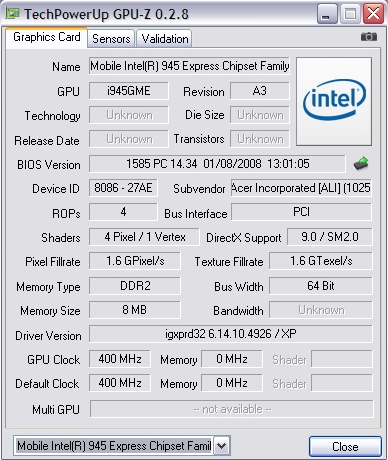The height and width of the screenshot is (460, 388).
Task: Click the Default Clock row Memory 0 MHz field
Action: pyautogui.click(x=232, y=383)
